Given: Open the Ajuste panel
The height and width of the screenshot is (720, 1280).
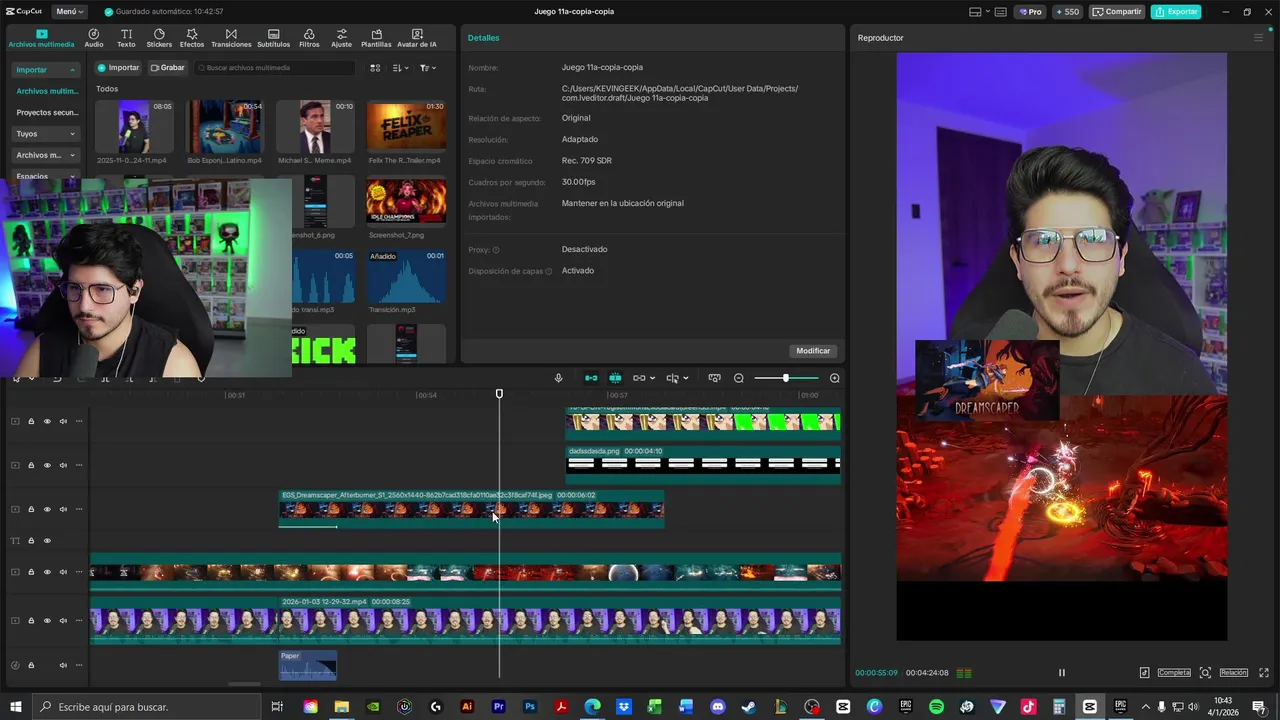Looking at the screenshot, I should pos(341,38).
